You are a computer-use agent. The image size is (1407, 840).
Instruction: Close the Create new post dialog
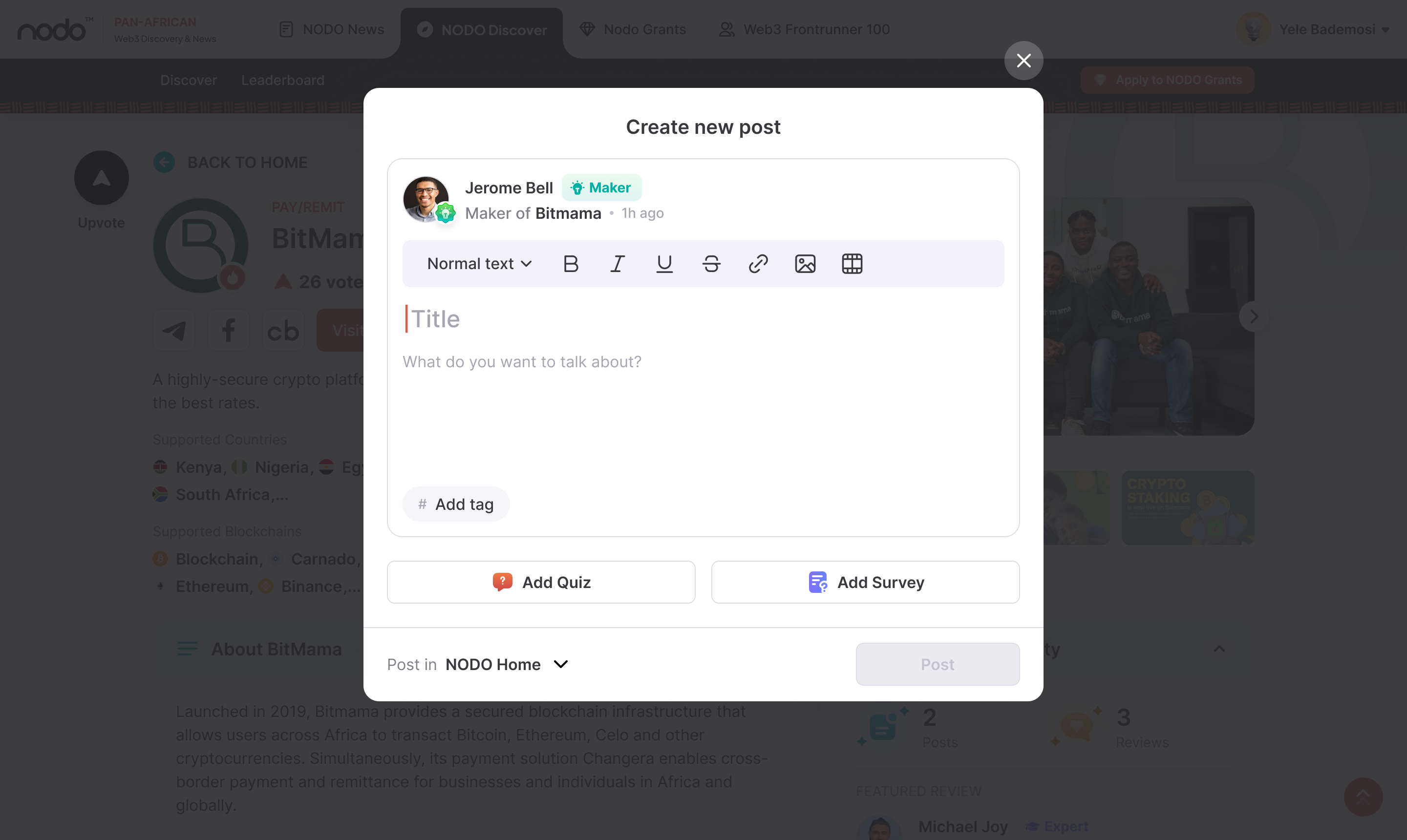1023,61
